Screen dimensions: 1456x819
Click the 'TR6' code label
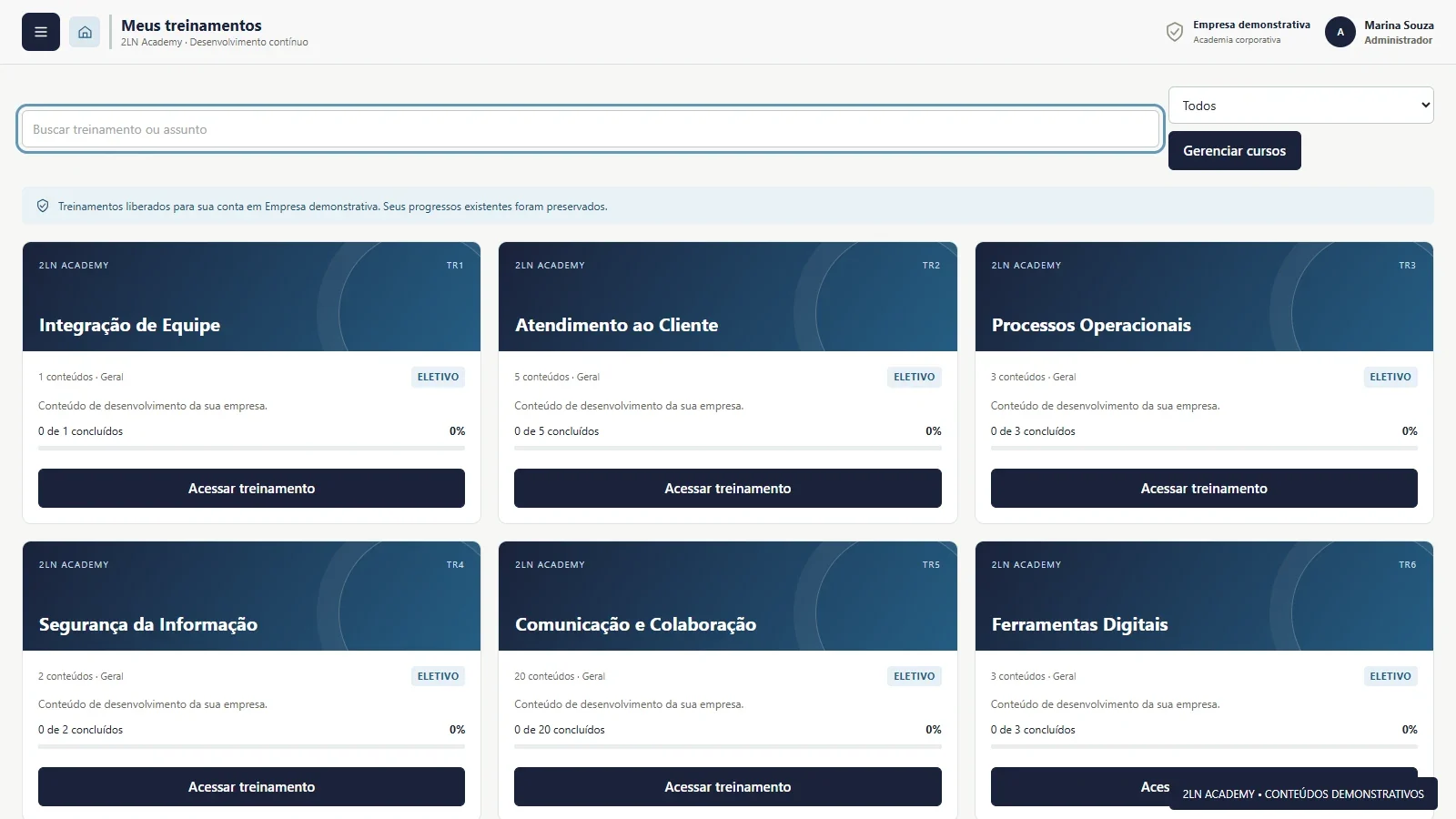[x=1408, y=565]
